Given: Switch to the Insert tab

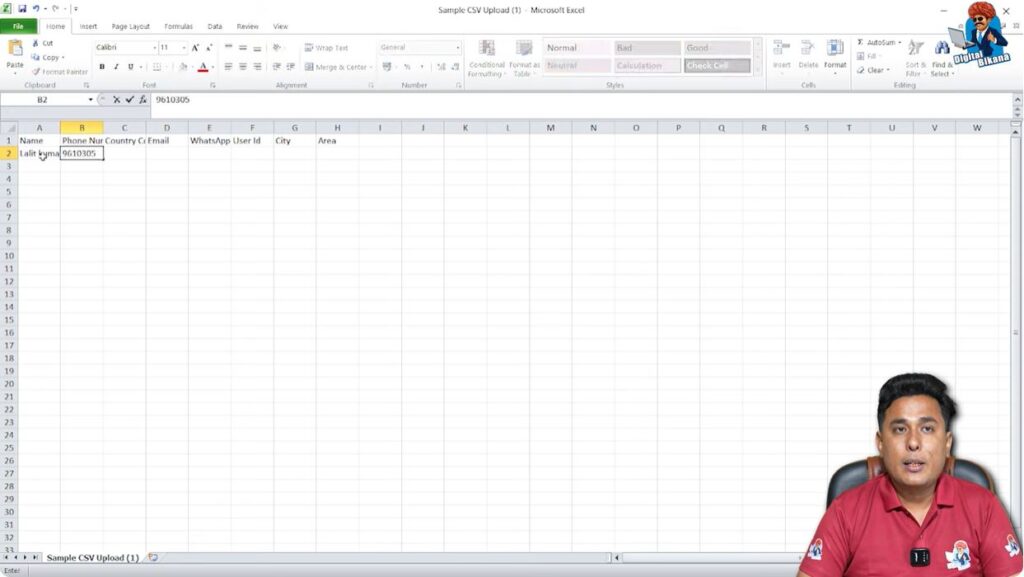Looking at the screenshot, I should (x=88, y=27).
